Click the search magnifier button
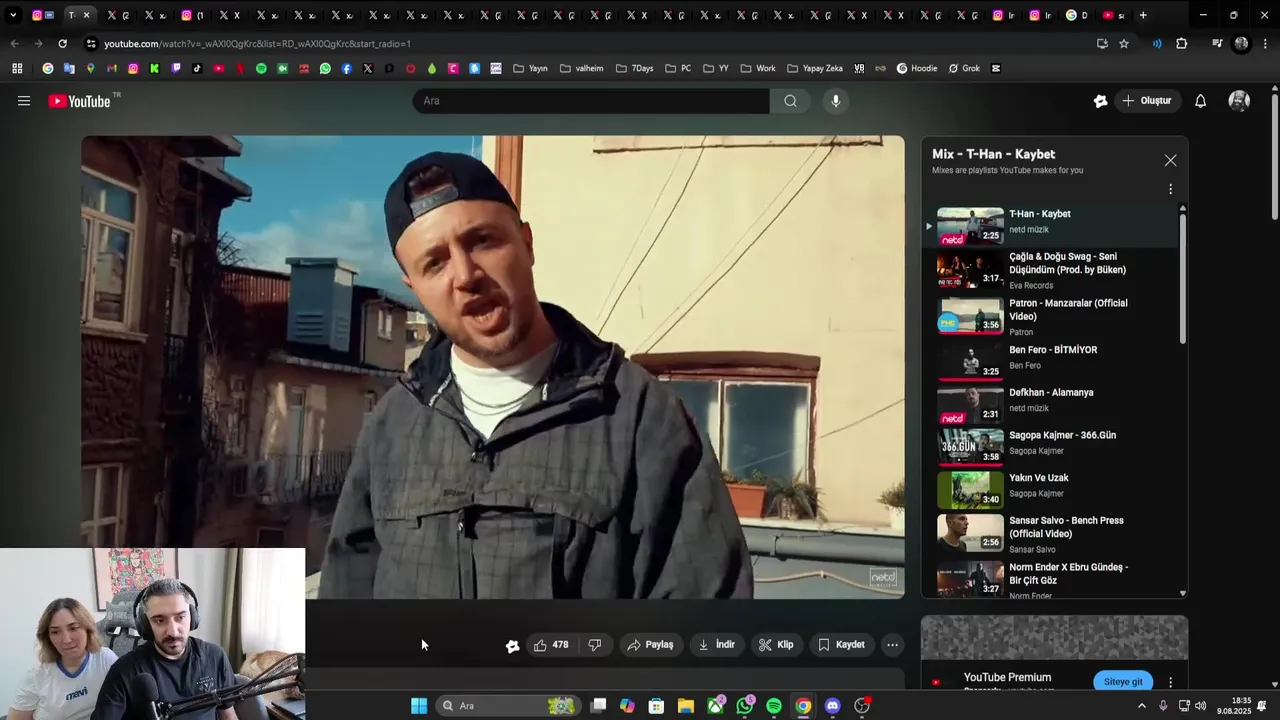Screen dimensions: 1280x720 coord(790,101)
